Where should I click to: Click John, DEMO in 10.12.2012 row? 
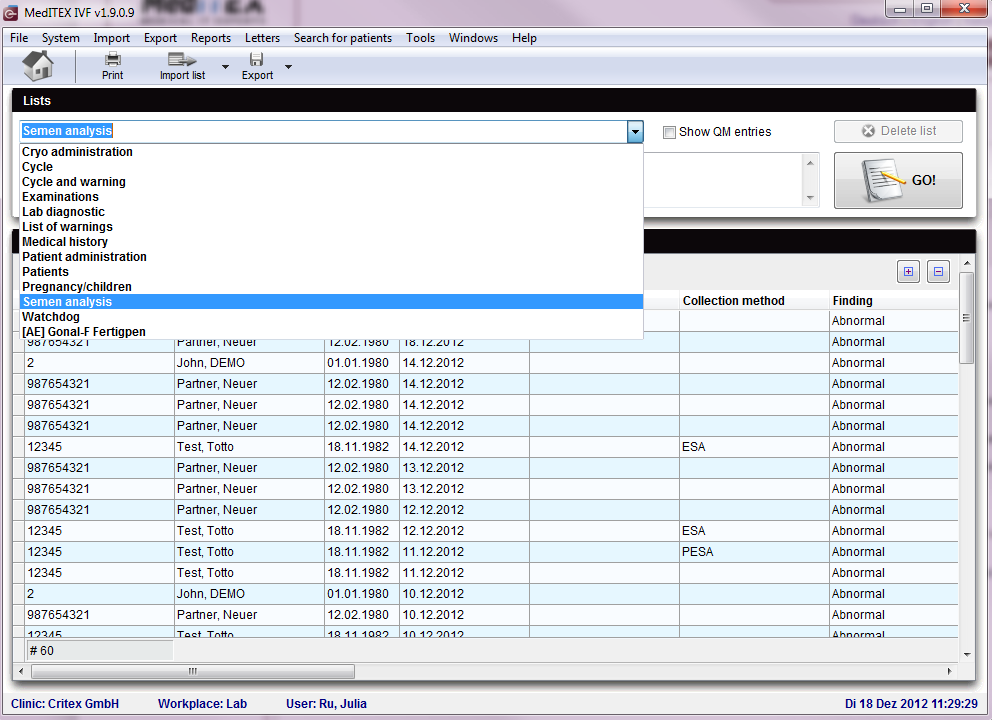pos(249,594)
